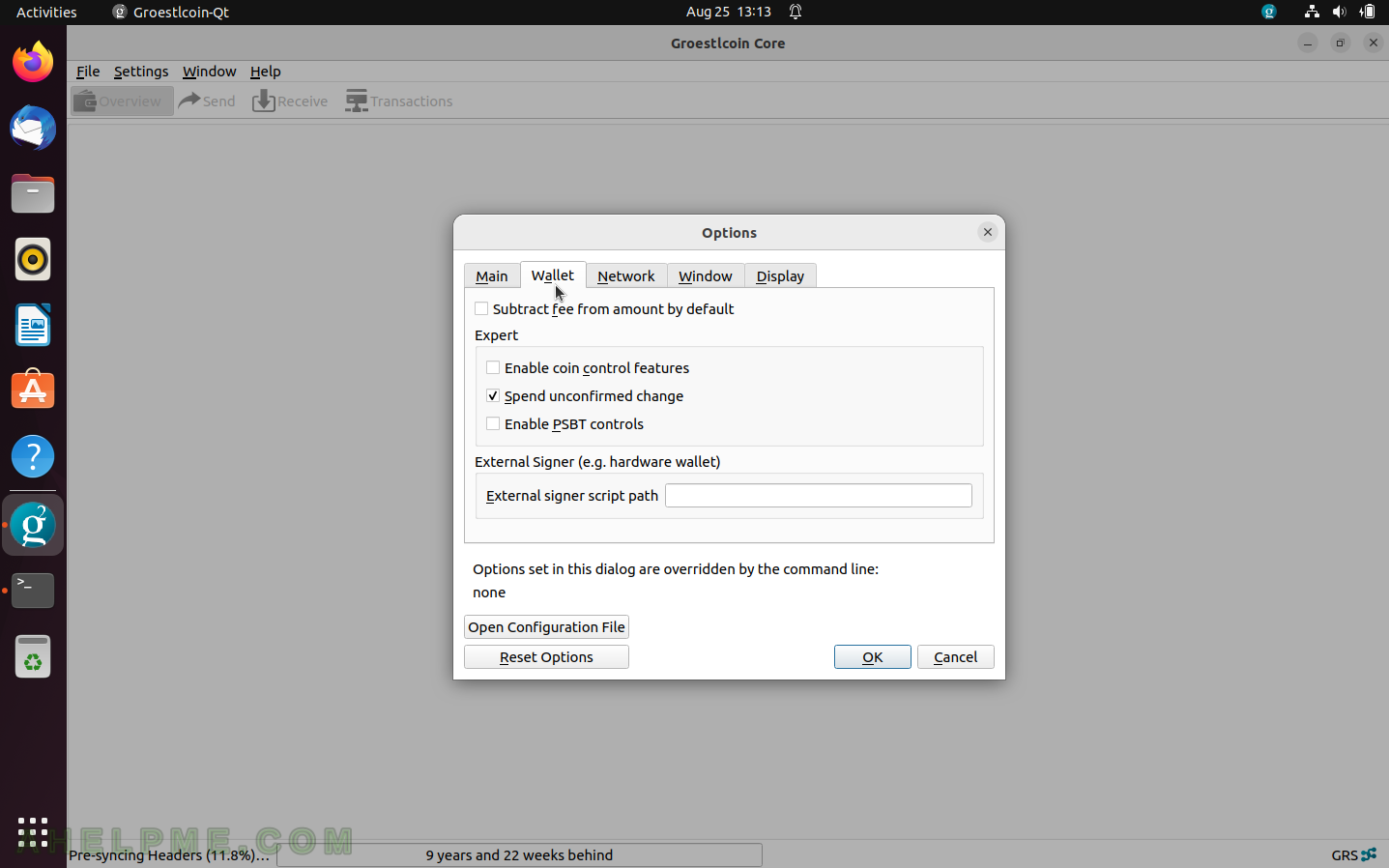Click the Reset Options button
The image size is (1389, 868).
(x=546, y=657)
